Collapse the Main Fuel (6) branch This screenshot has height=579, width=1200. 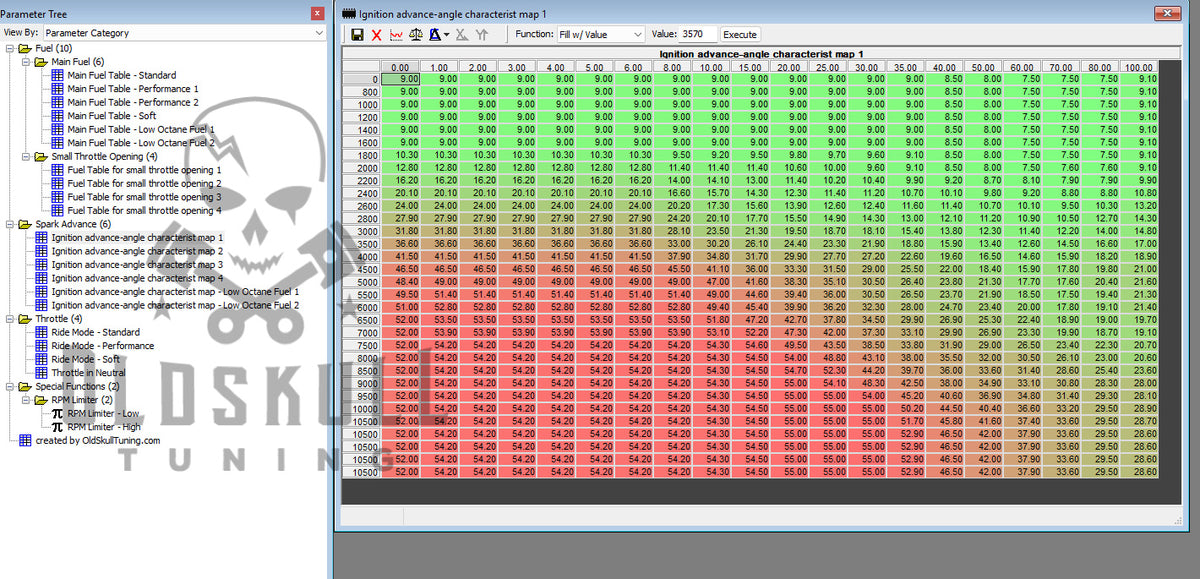(26, 62)
